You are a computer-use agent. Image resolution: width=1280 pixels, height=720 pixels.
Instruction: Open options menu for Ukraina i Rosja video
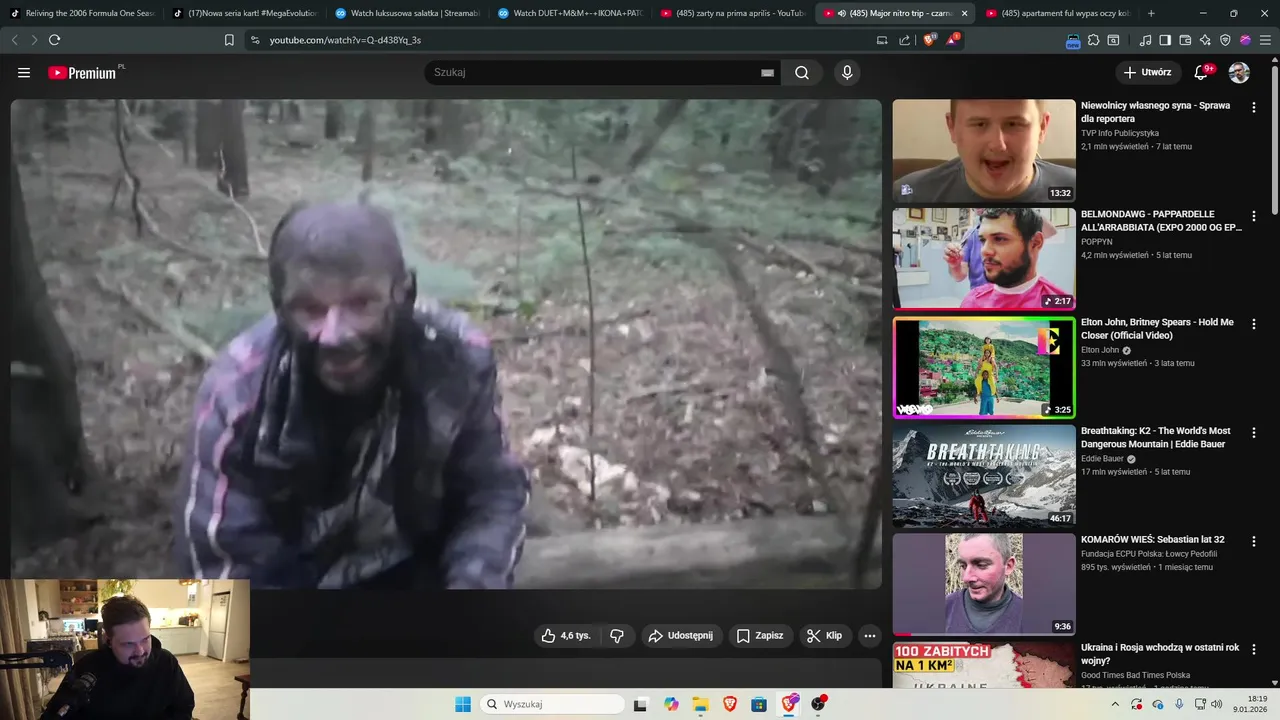(x=1254, y=650)
